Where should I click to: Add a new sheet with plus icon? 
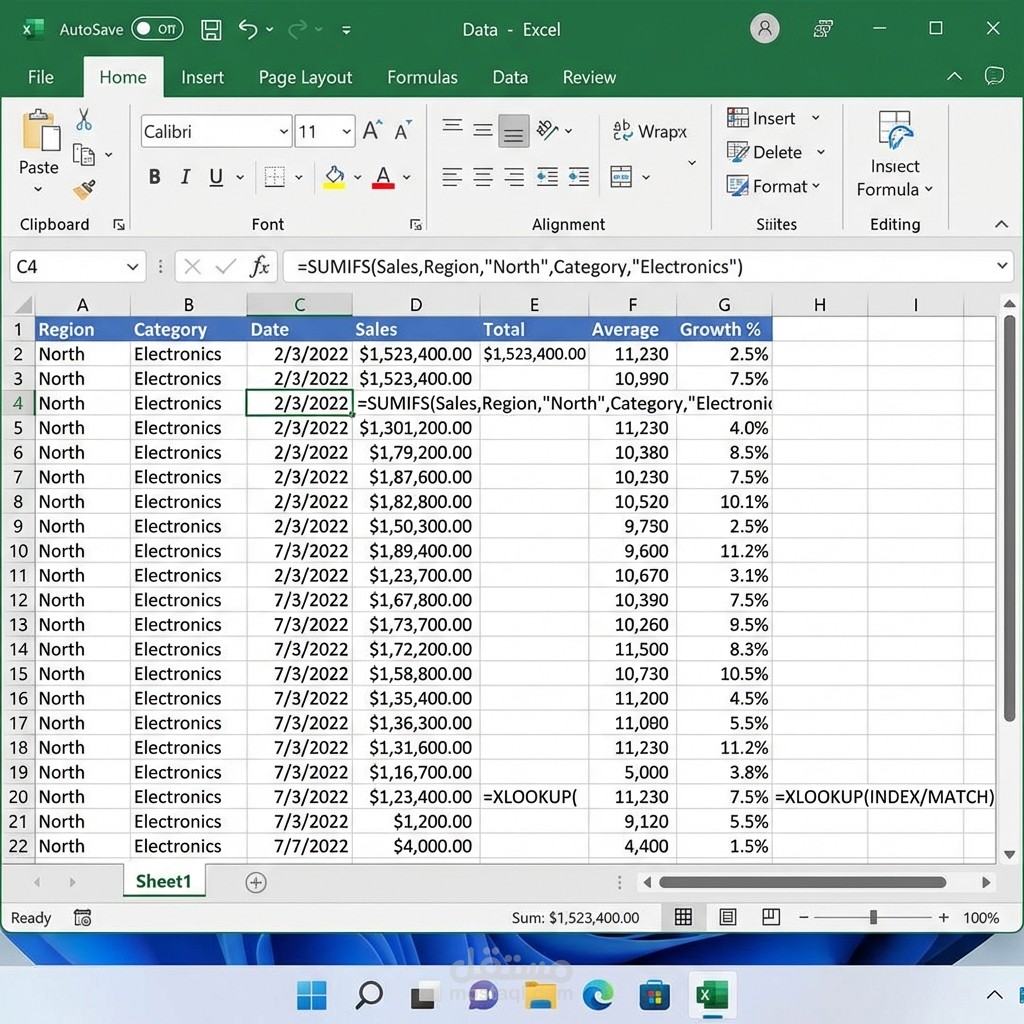tap(256, 883)
